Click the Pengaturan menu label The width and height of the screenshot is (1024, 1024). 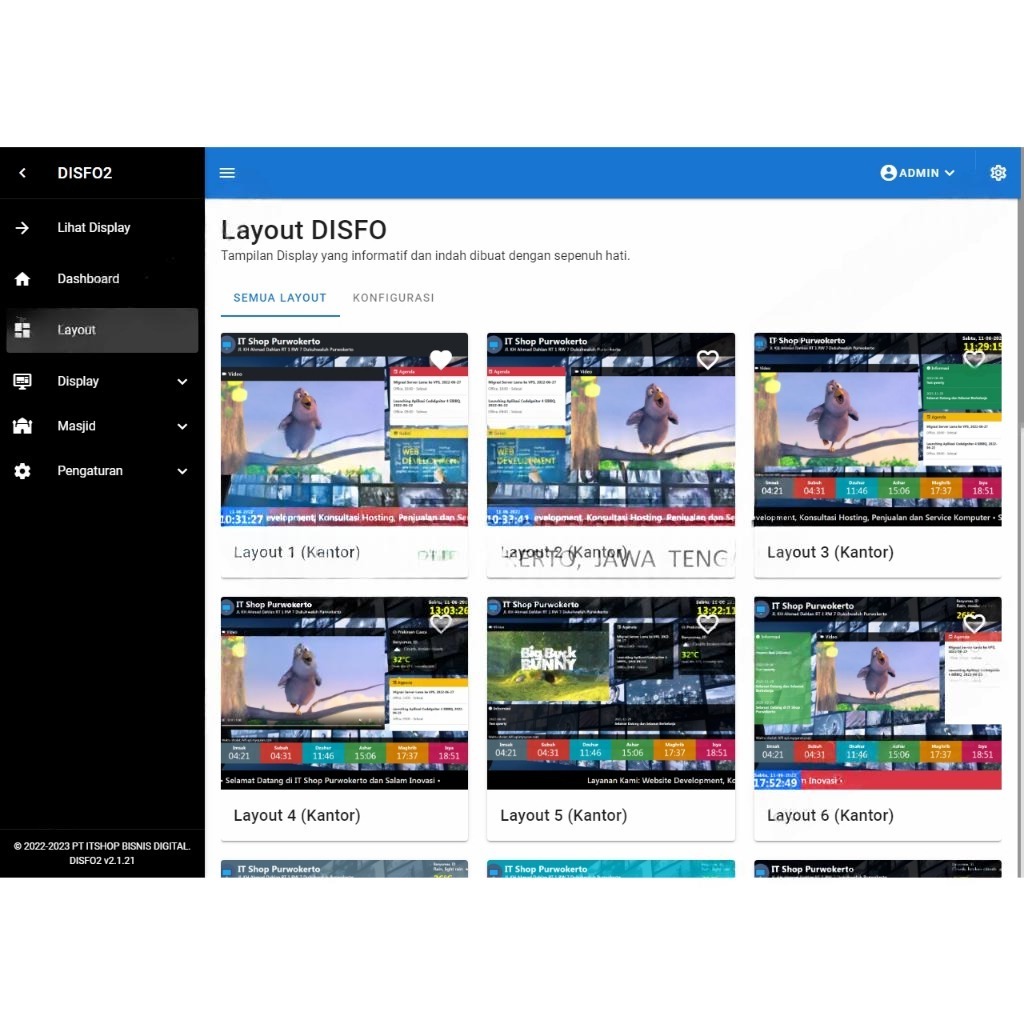pos(90,471)
